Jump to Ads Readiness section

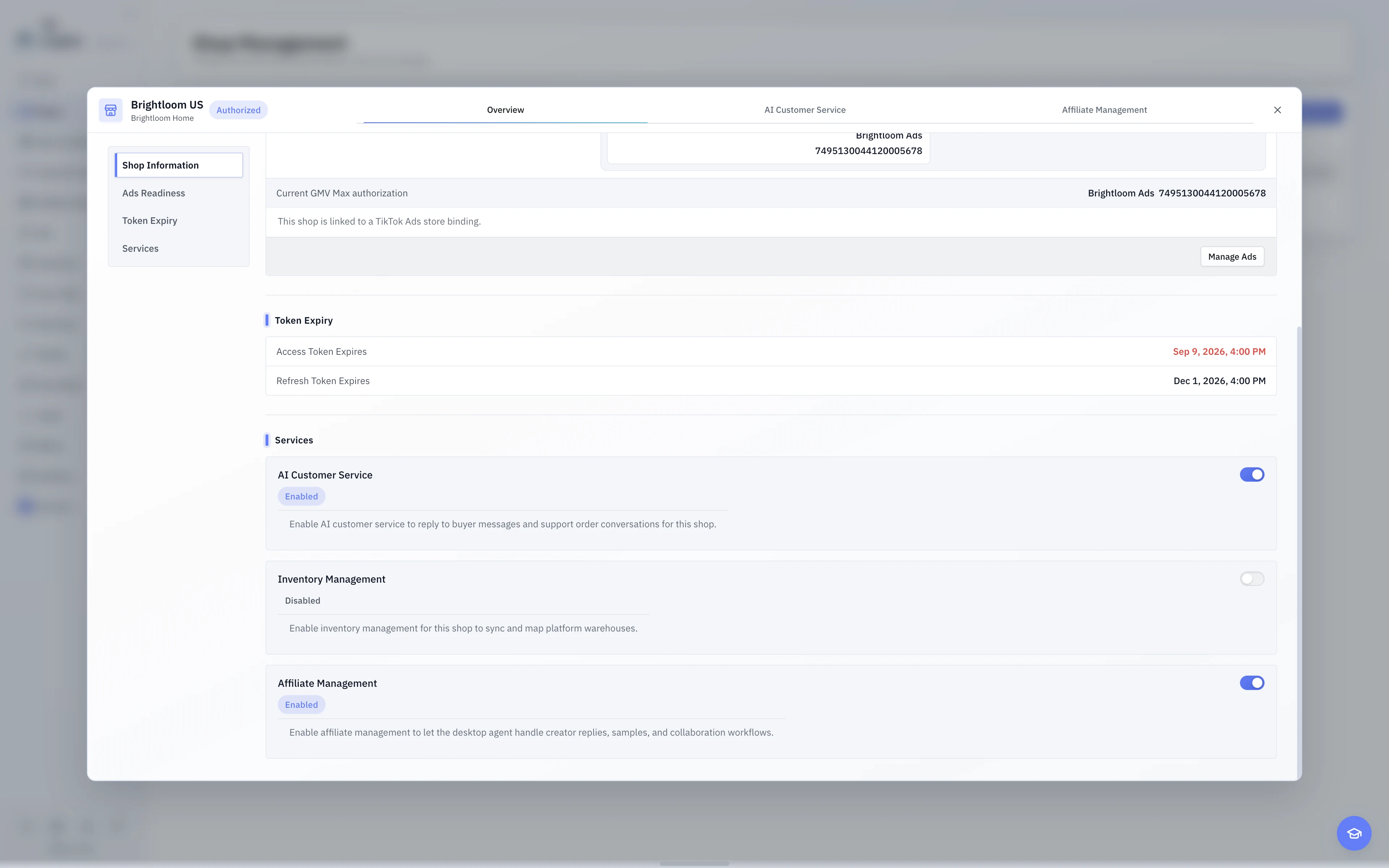[178, 193]
